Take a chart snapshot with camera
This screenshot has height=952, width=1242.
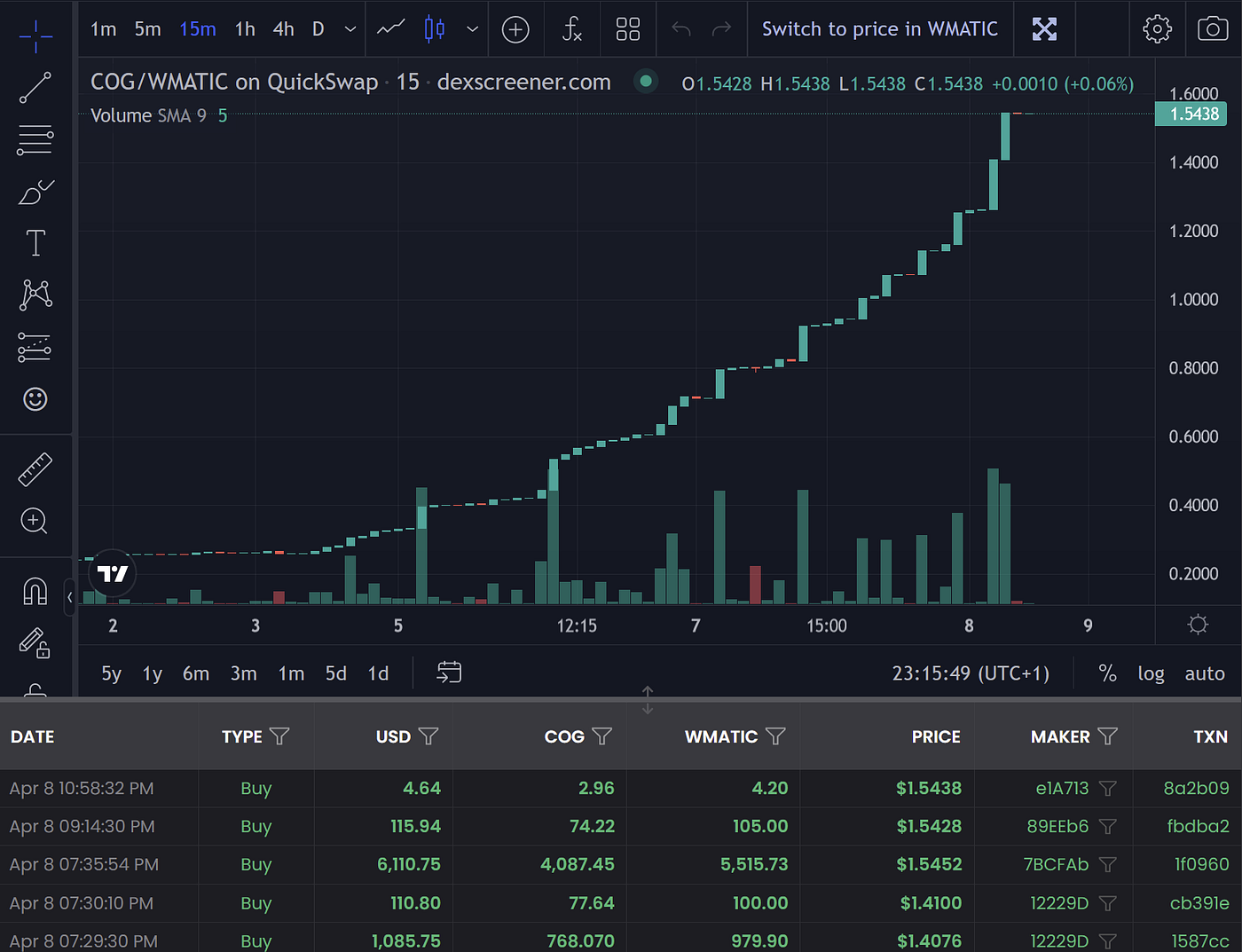pos(1213,29)
